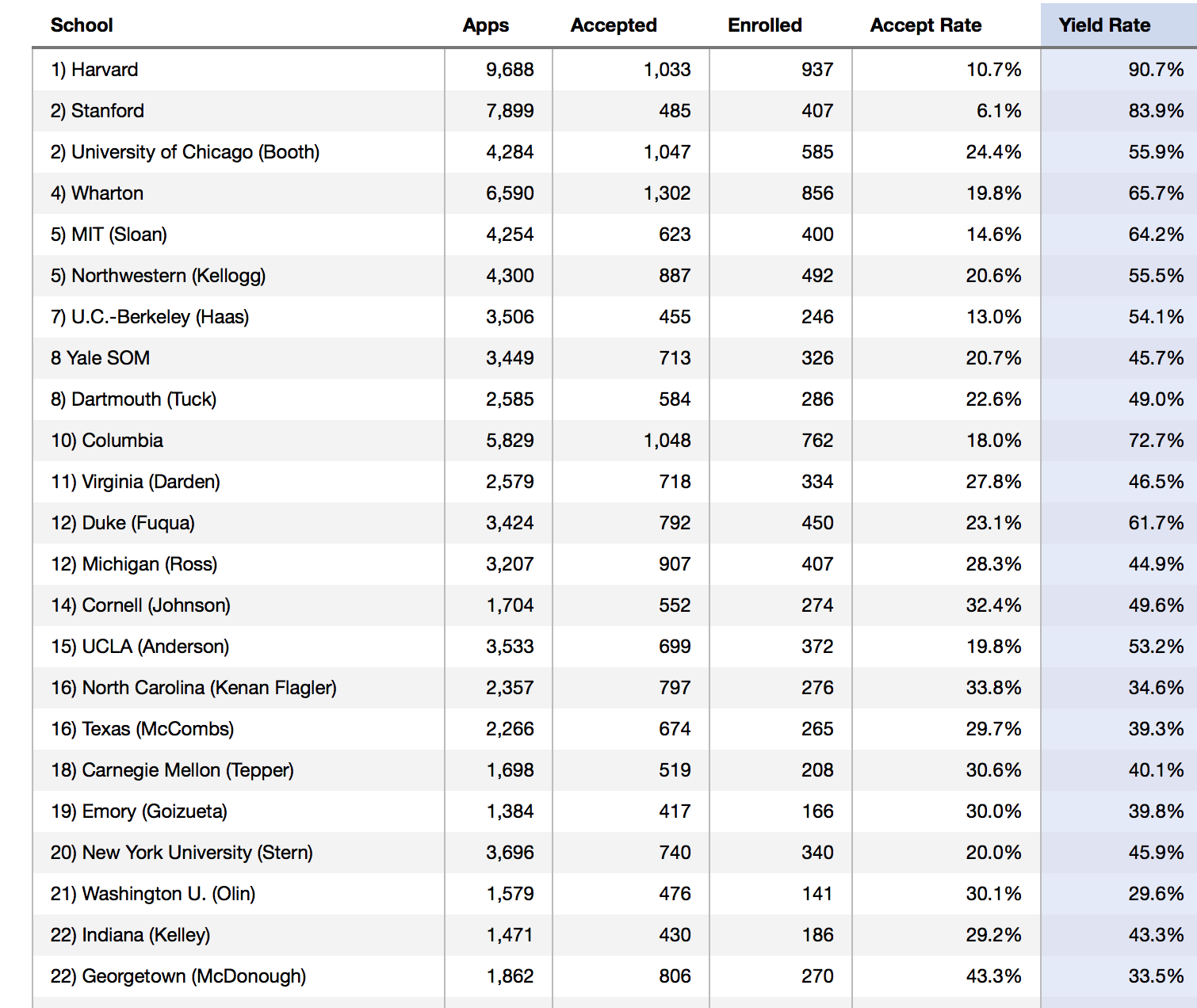Image resolution: width=1197 pixels, height=1008 pixels.
Task: Click the Duke (Fuqua) school name
Action: point(123,523)
